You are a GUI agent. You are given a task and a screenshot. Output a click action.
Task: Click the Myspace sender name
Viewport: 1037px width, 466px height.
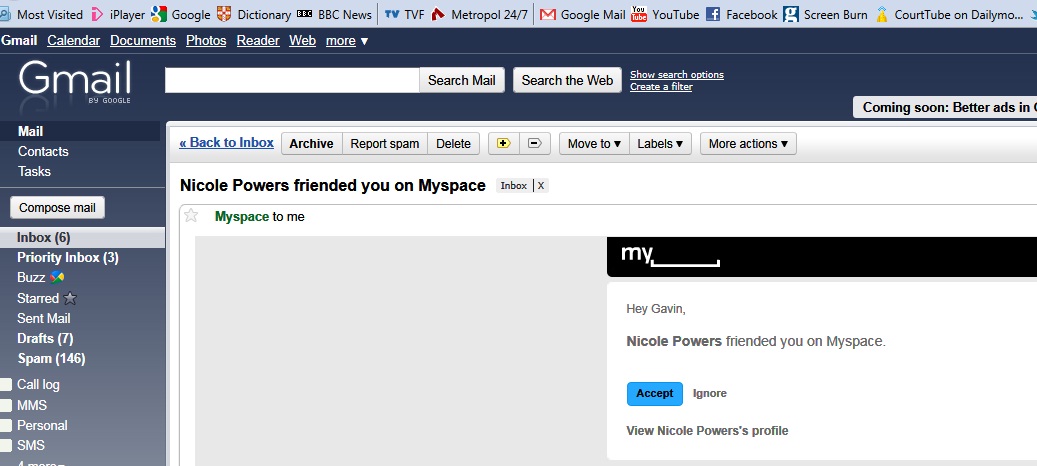(242, 216)
